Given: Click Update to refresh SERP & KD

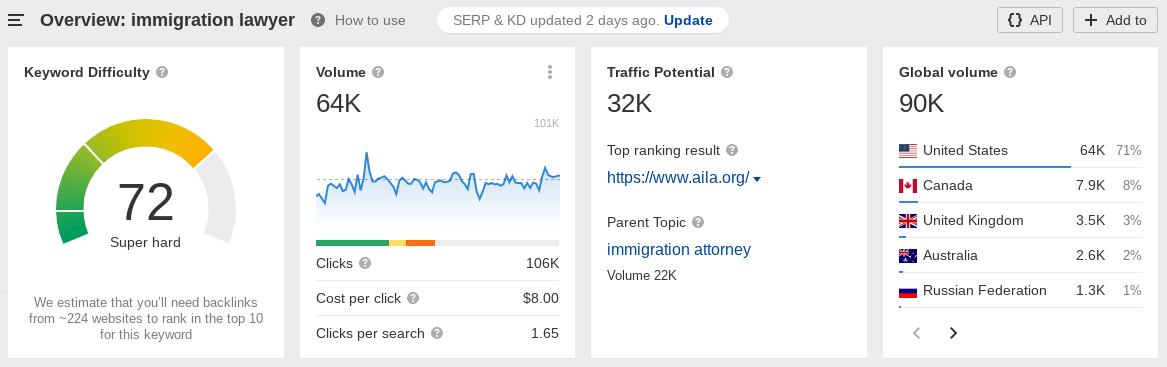Looking at the screenshot, I should coord(688,20).
